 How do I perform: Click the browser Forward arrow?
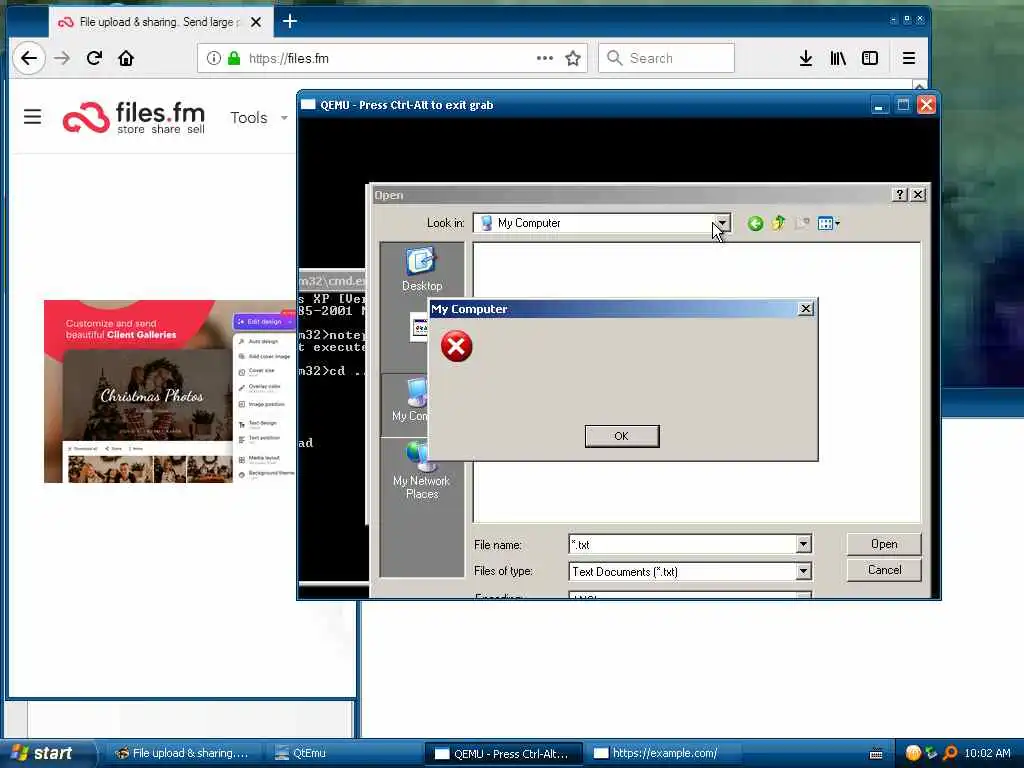point(62,58)
